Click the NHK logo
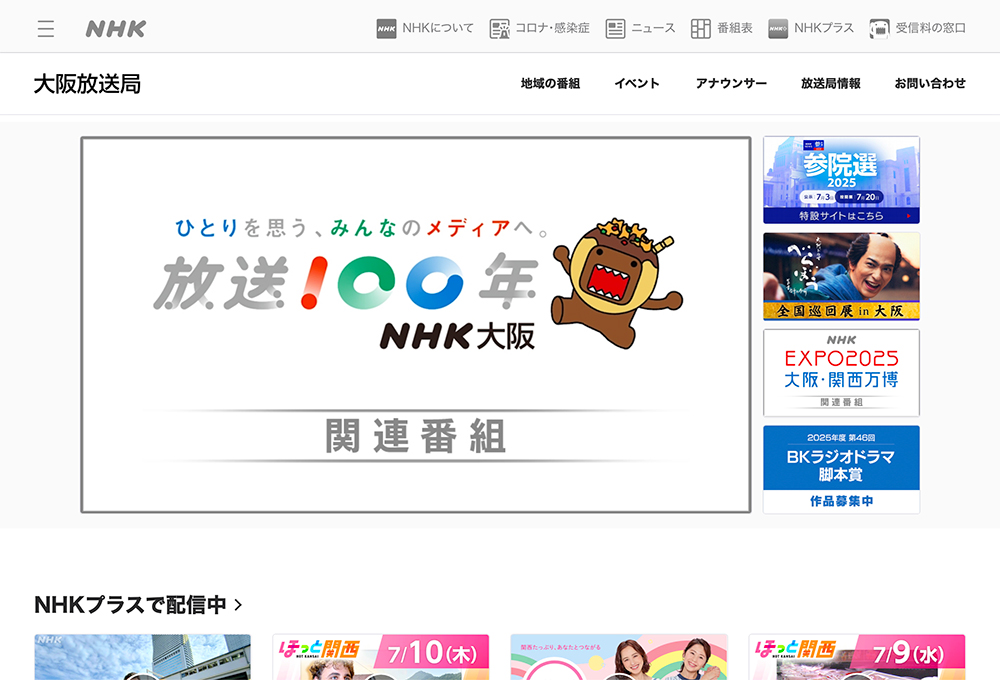The height and width of the screenshot is (680, 1000). [116, 29]
